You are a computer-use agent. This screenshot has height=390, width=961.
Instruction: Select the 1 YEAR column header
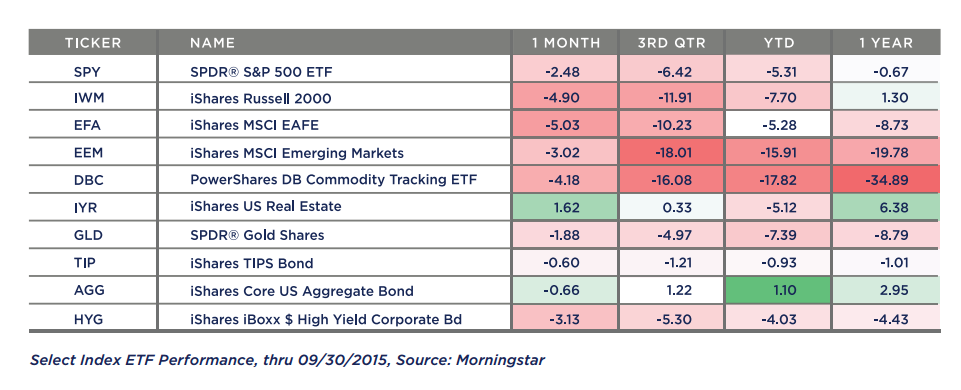click(886, 43)
